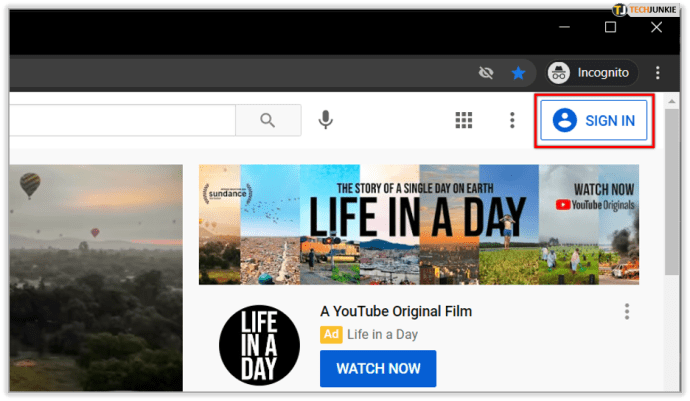The image size is (690, 401).
Task: Click the hot air balloon video thumbnail
Action: tap(96, 277)
